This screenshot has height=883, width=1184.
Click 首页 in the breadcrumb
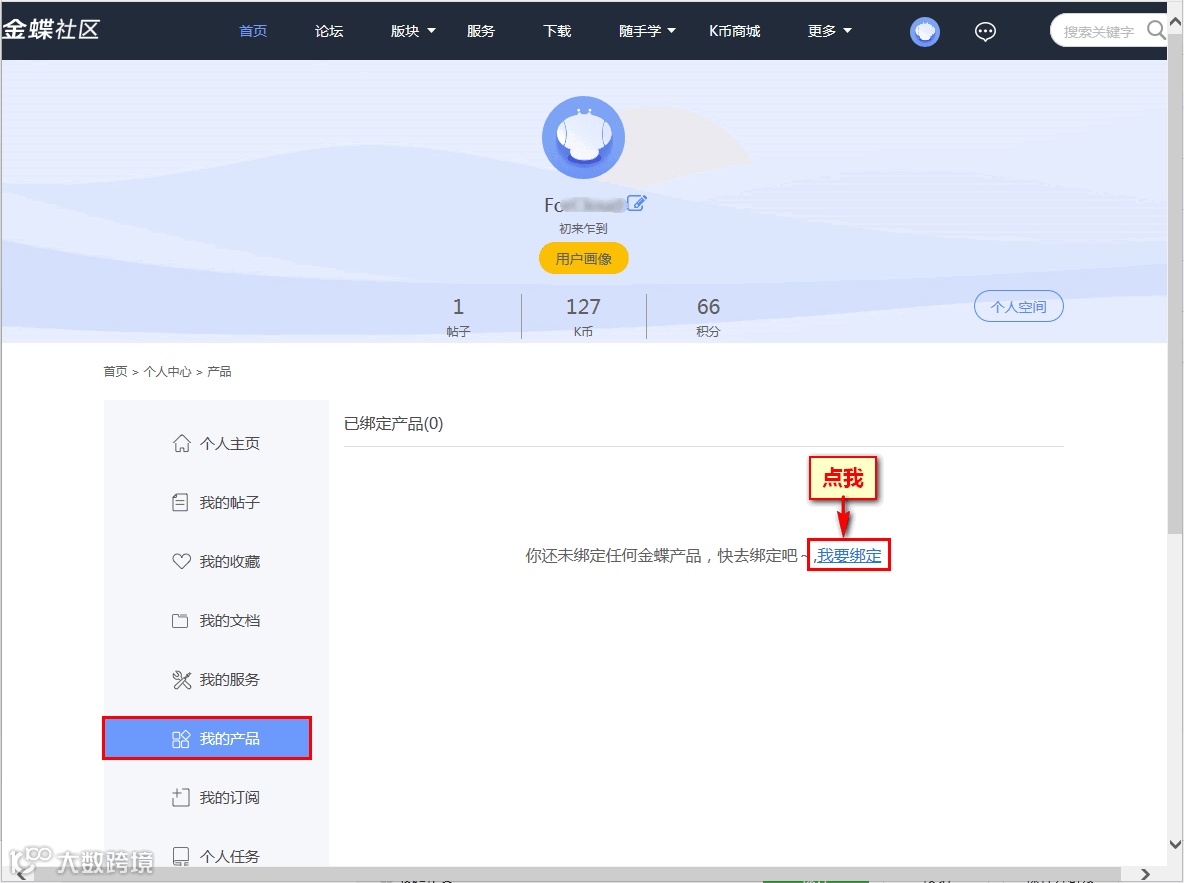click(116, 372)
